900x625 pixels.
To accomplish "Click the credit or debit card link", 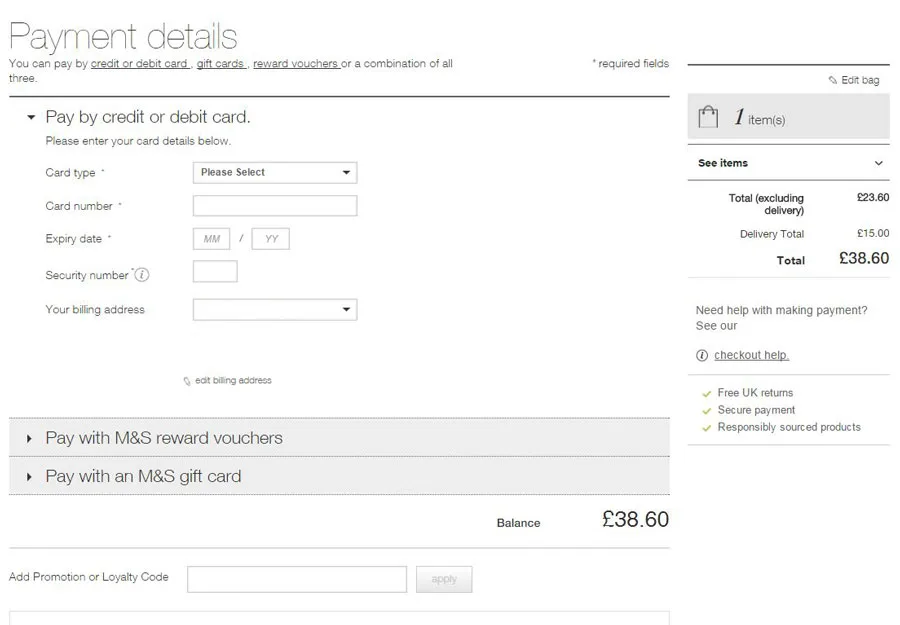I will point(139,64).
